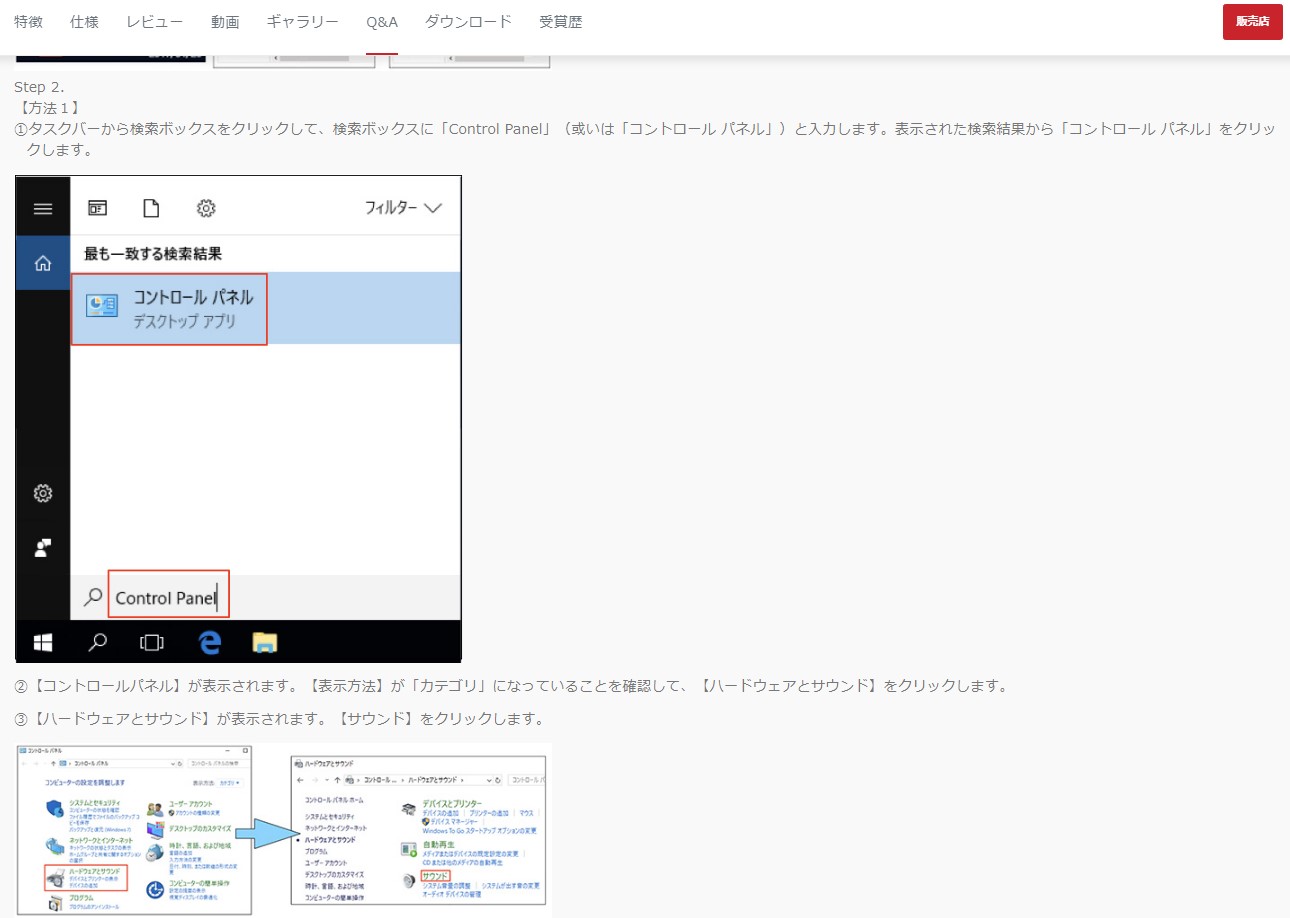1290x918 pixels.
Task: Click ハードウェアとサウンド in Control Panel screenshot
Action: coord(95,871)
